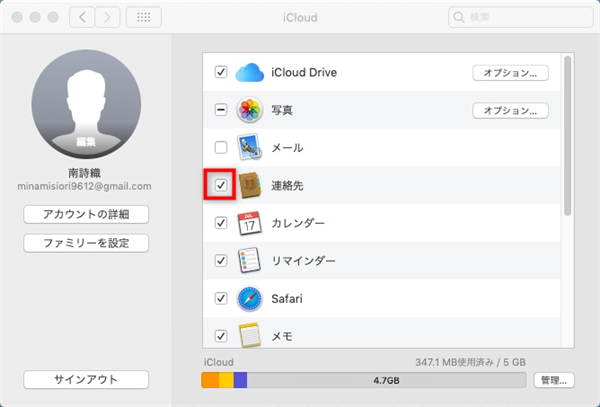The width and height of the screenshot is (600, 407).
Task: Click the iCloud Drive label
Action: 304,72
